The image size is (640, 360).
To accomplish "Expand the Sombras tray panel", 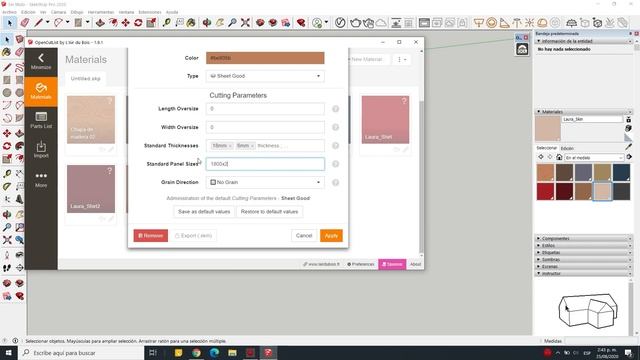I will click(x=584, y=259).
